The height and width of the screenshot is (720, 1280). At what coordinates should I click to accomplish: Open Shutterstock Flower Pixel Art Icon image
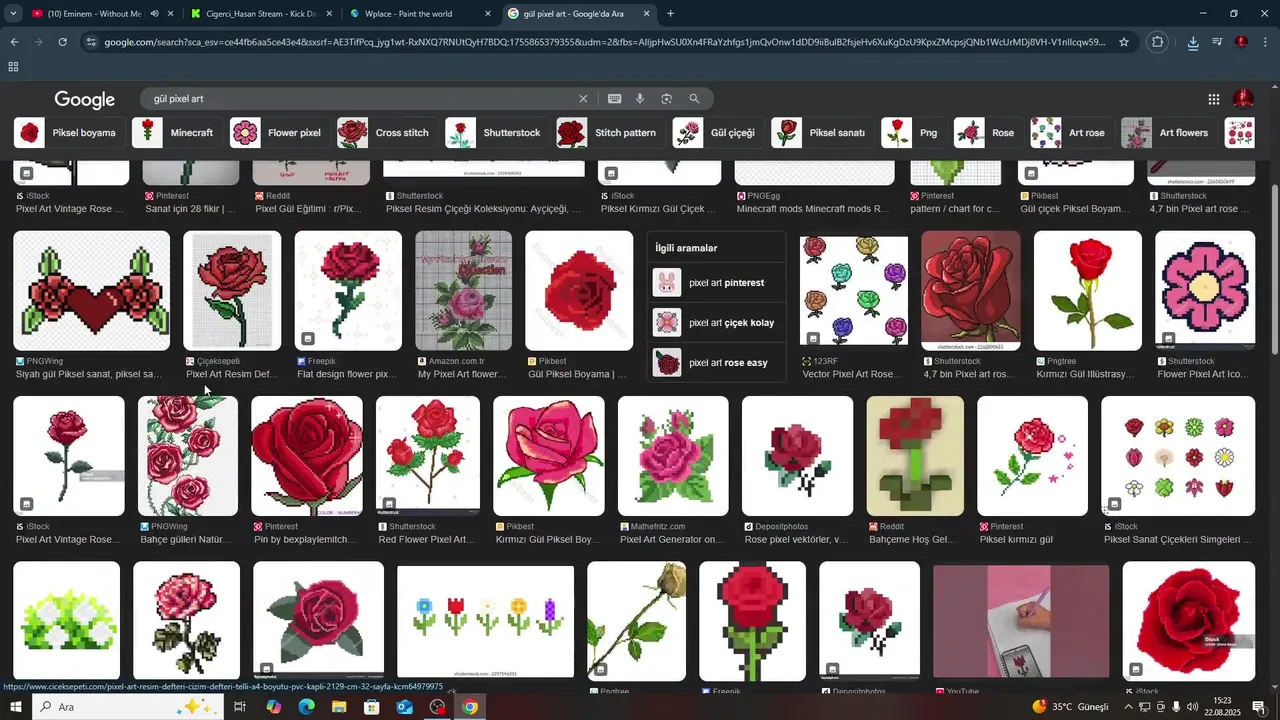point(1205,291)
